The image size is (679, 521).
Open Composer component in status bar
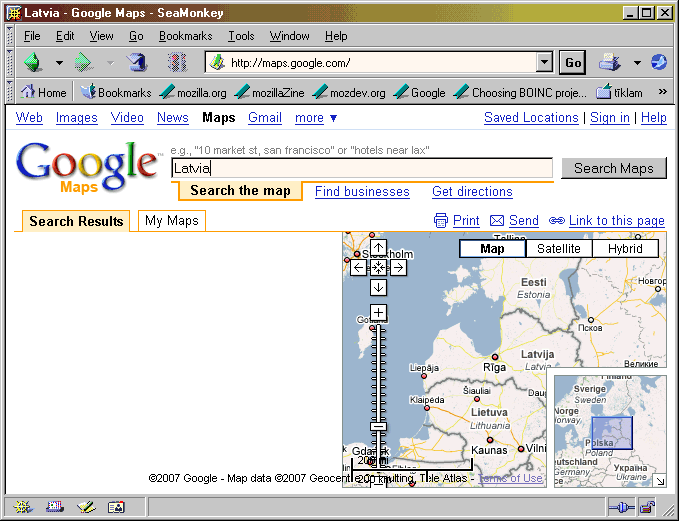click(86, 507)
